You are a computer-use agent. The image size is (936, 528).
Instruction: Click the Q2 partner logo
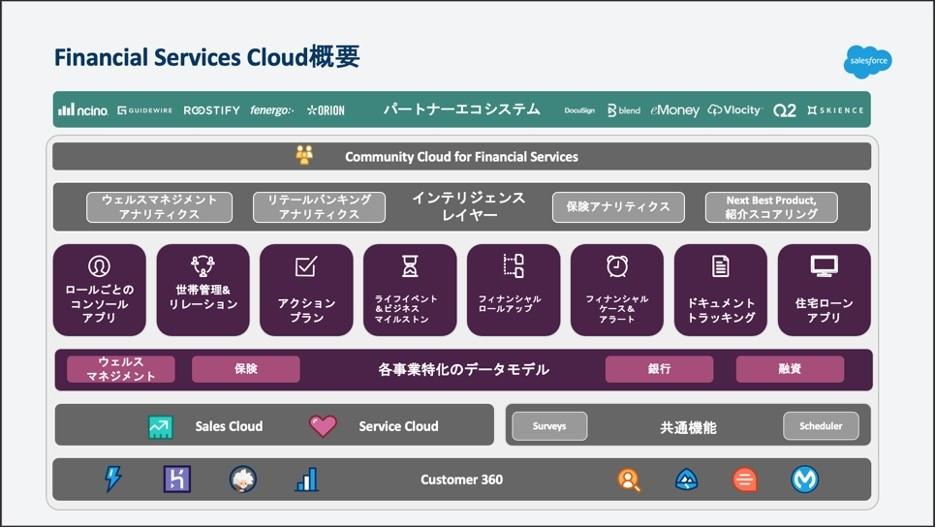[784, 111]
